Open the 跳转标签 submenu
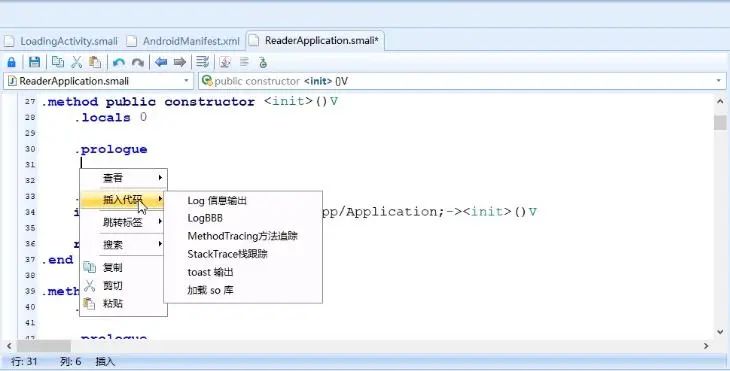This screenshot has width=730, height=371. (123, 222)
